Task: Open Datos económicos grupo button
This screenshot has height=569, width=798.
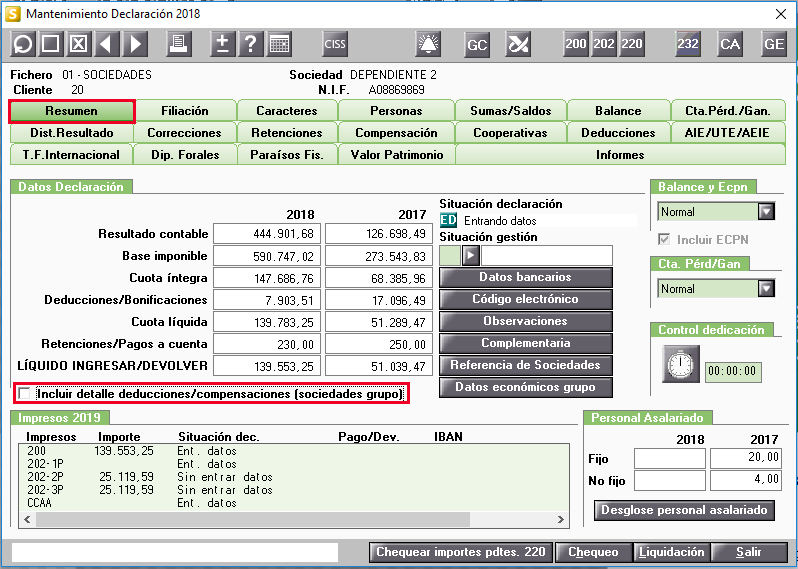Action: pyautogui.click(x=526, y=387)
